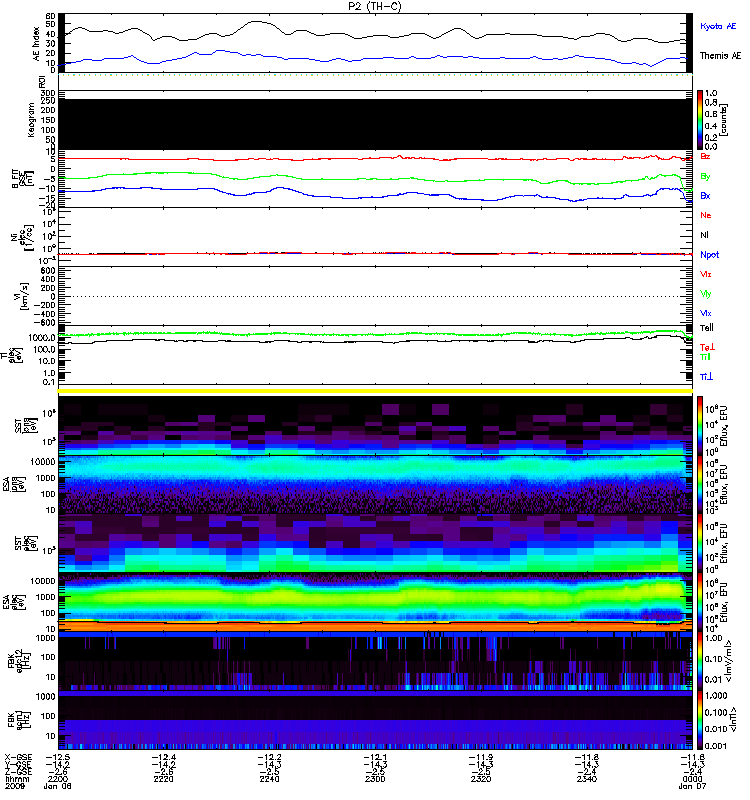Screen dimensions: 750x800
Task: Click the X-GSE value -12.1
Action: tap(375, 757)
